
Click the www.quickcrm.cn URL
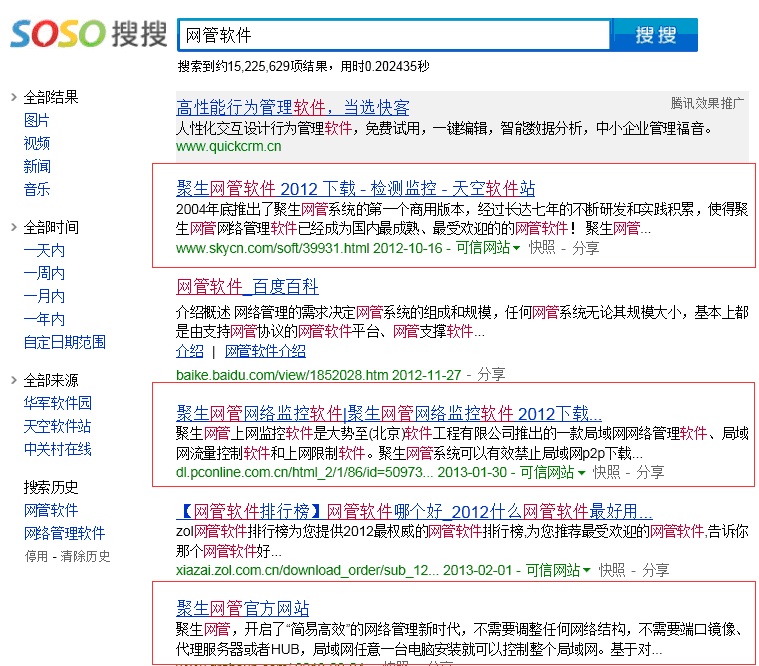228,147
